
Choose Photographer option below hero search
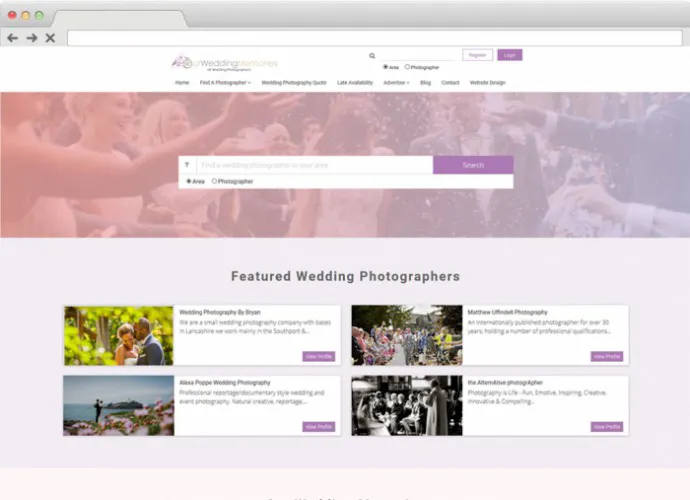tap(215, 181)
